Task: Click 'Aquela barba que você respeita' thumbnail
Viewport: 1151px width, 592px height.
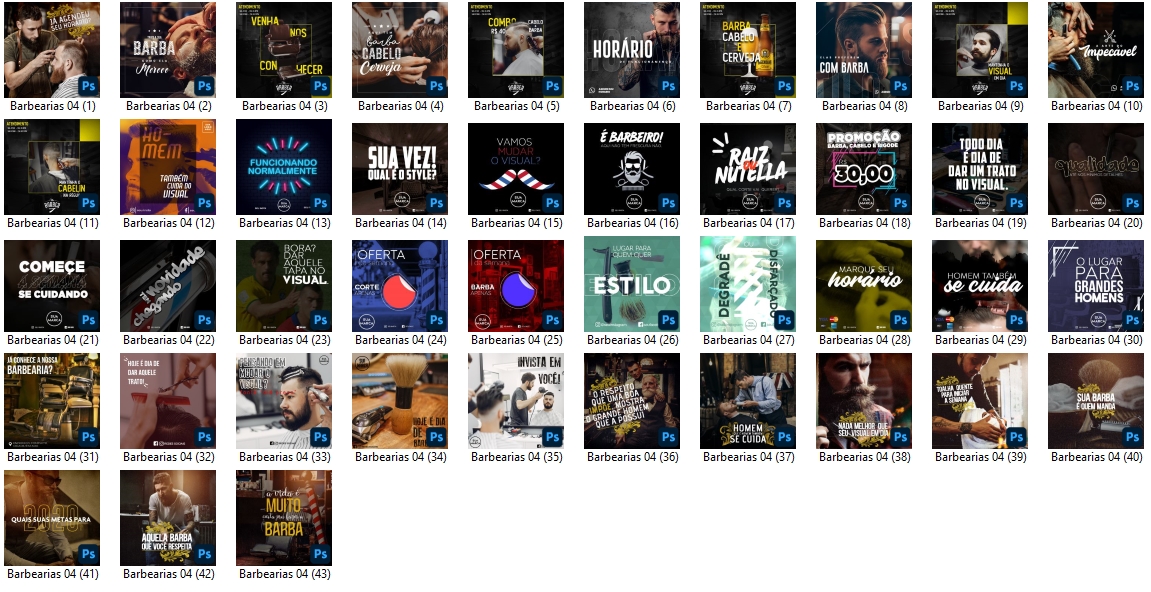Action: coord(168,519)
